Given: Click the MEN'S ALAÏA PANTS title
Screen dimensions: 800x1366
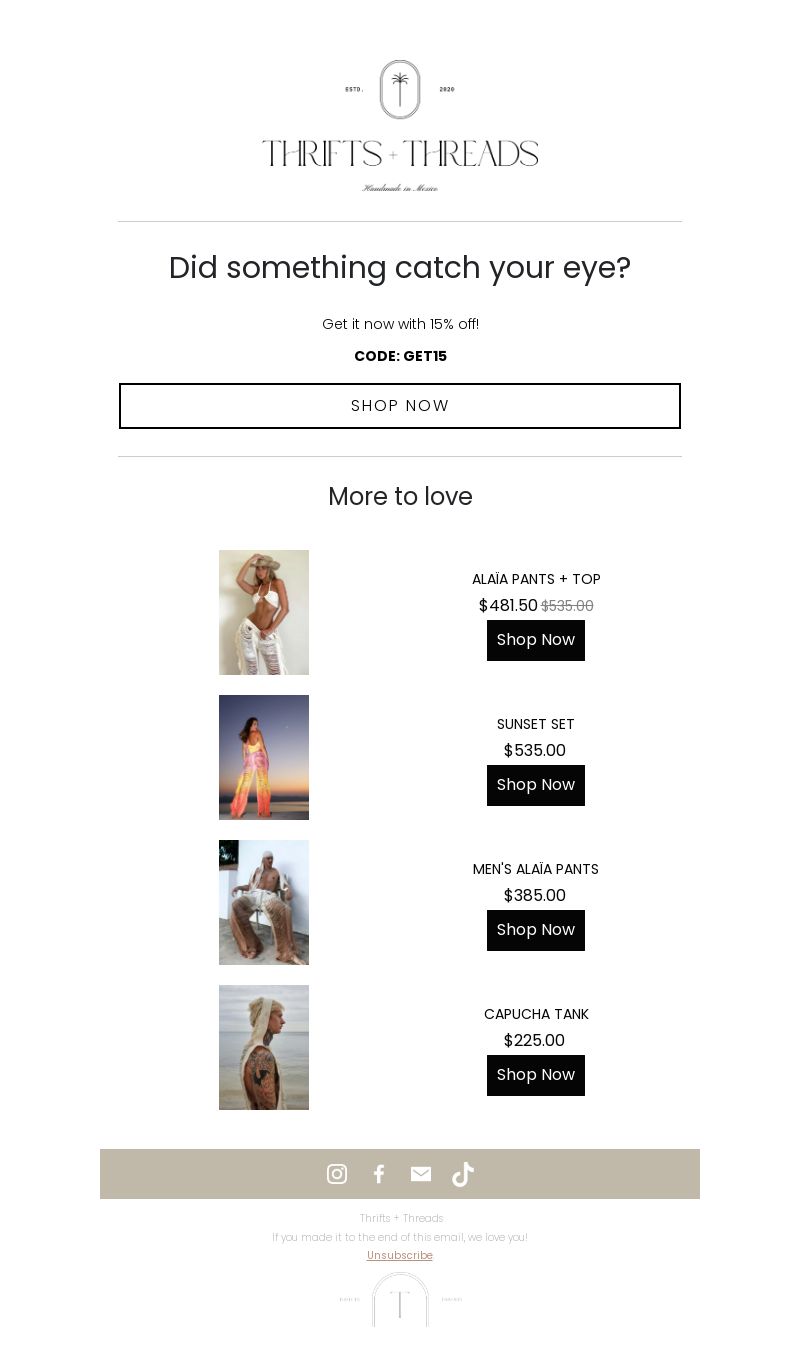Looking at the screenshot, I should click(x=536, y=869).
